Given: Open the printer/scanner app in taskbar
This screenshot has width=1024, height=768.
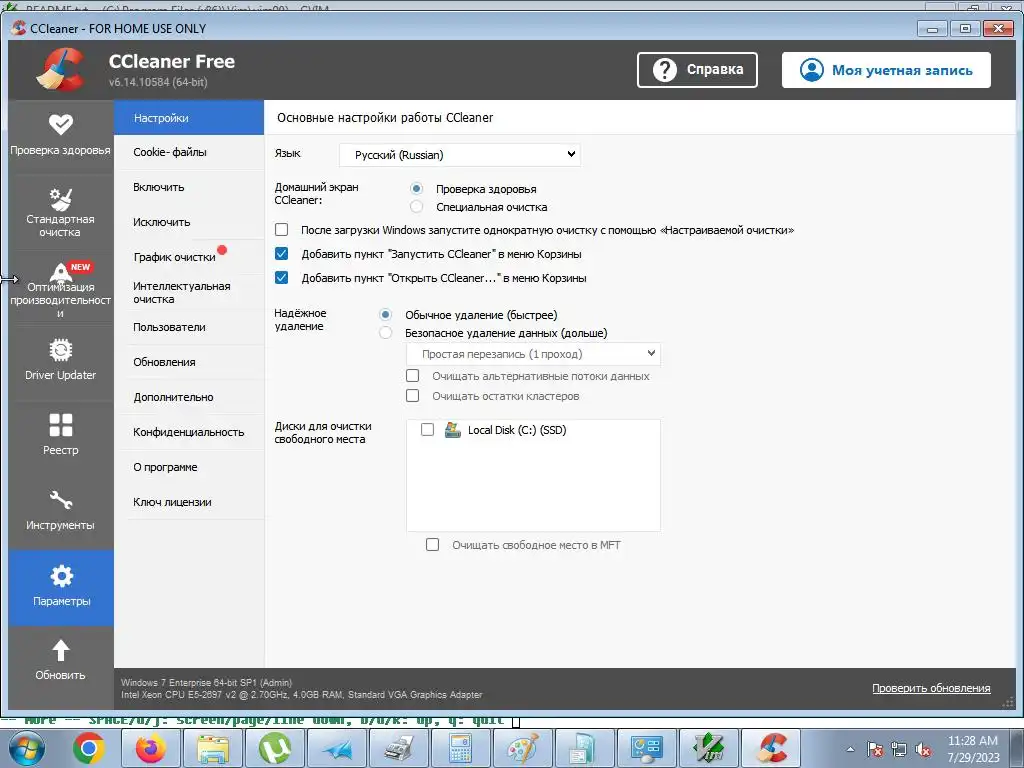Looking at the screenshot, I should click(x=398, y=748).
